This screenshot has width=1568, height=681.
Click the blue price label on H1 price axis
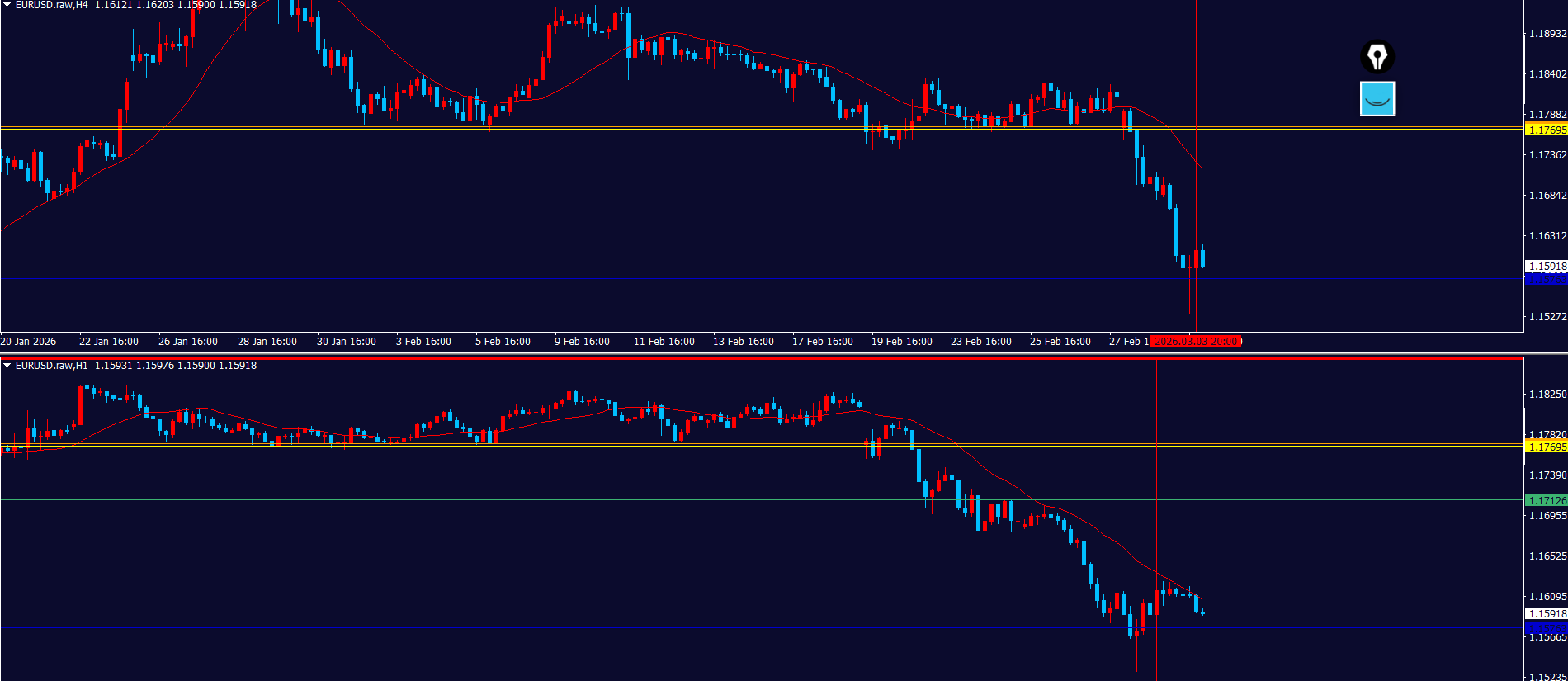pyautogui.click(x=1546, y=627)
